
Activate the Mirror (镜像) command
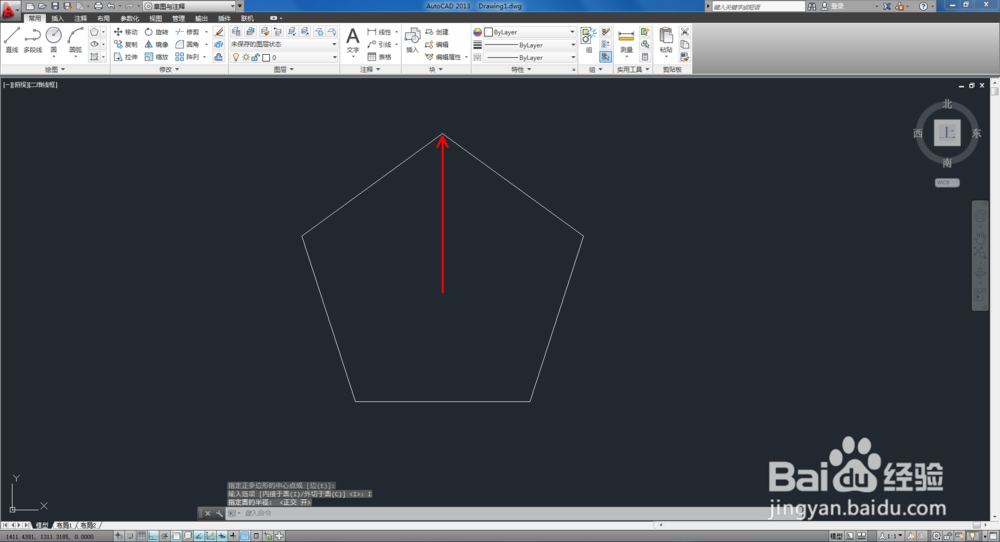156,45
